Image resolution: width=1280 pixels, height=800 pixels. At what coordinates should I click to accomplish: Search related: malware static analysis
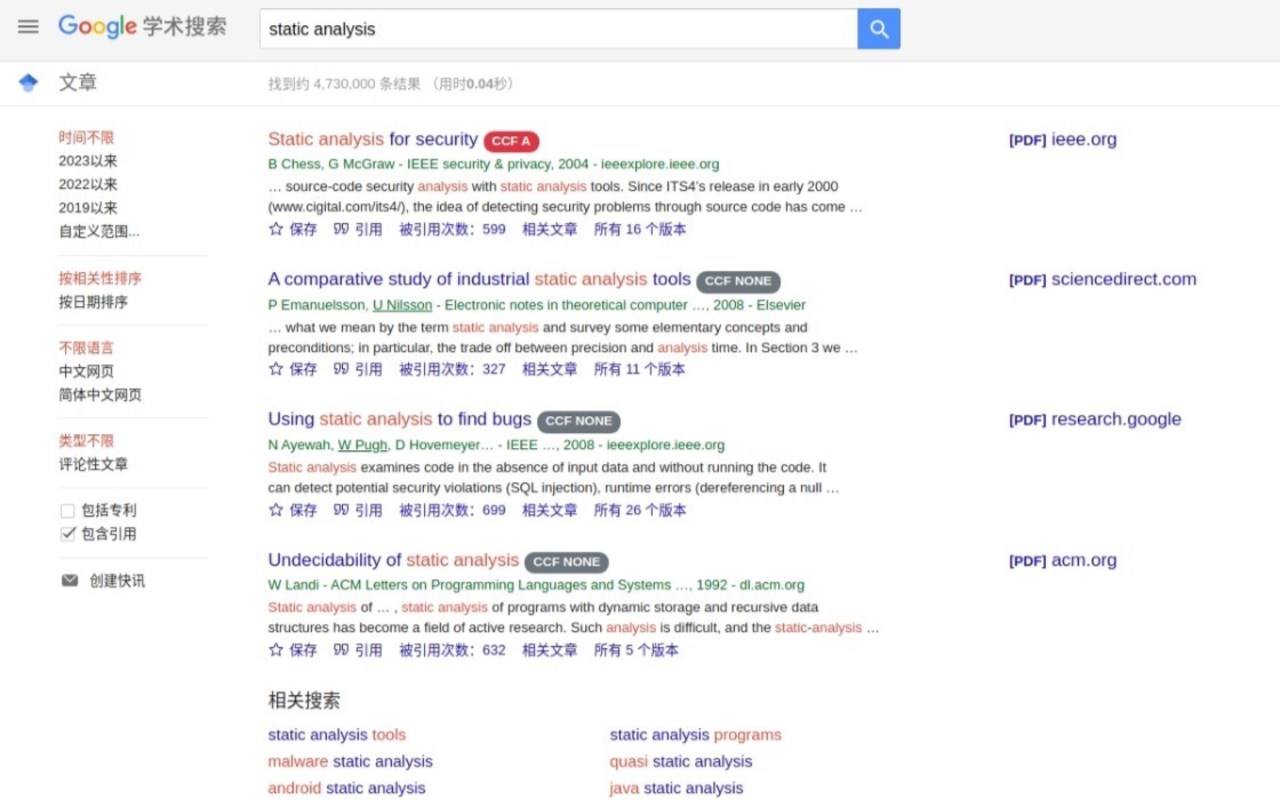[350, 762]
